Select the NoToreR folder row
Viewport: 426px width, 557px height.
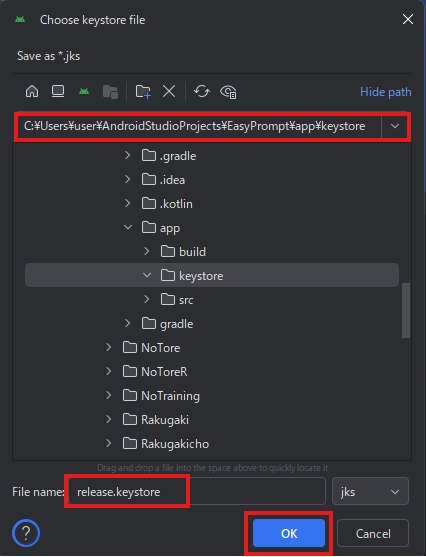pyautogui.click(x=212, y=372)
